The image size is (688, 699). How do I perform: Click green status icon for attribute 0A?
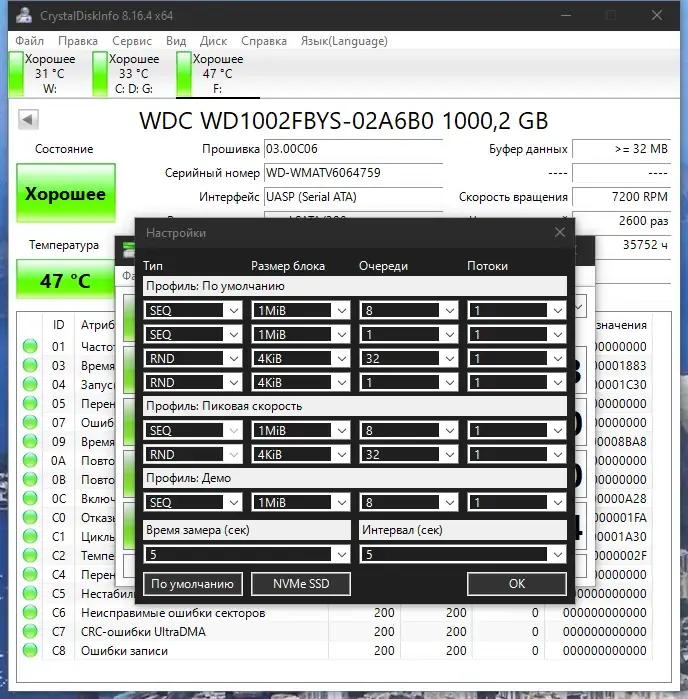point(30,461)
